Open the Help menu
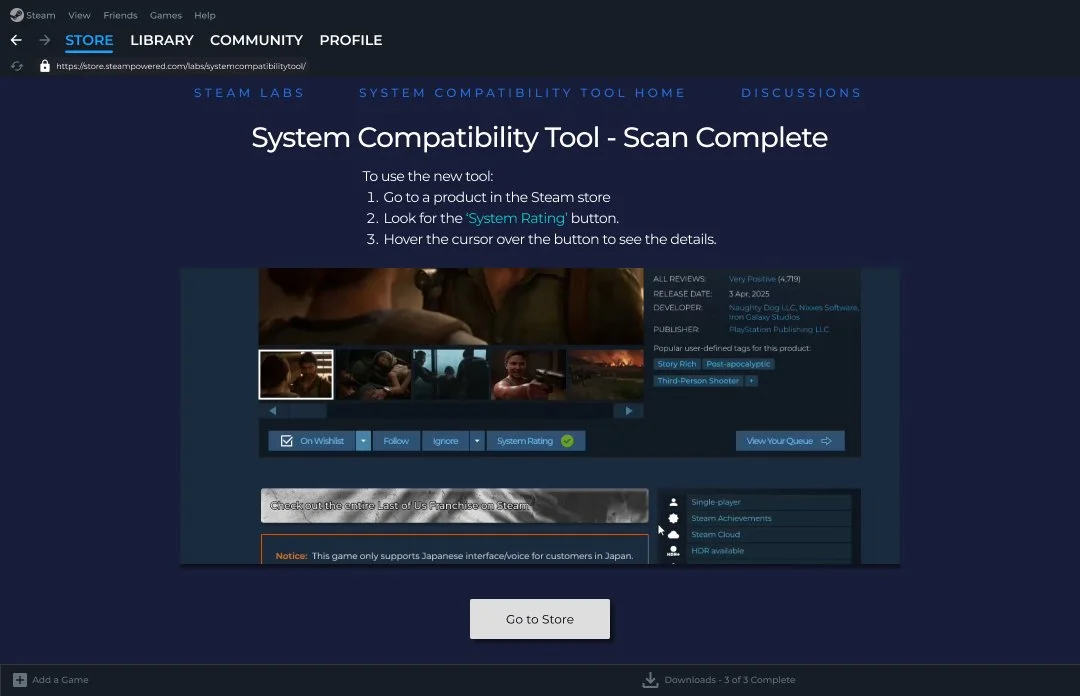 (205, 15)
